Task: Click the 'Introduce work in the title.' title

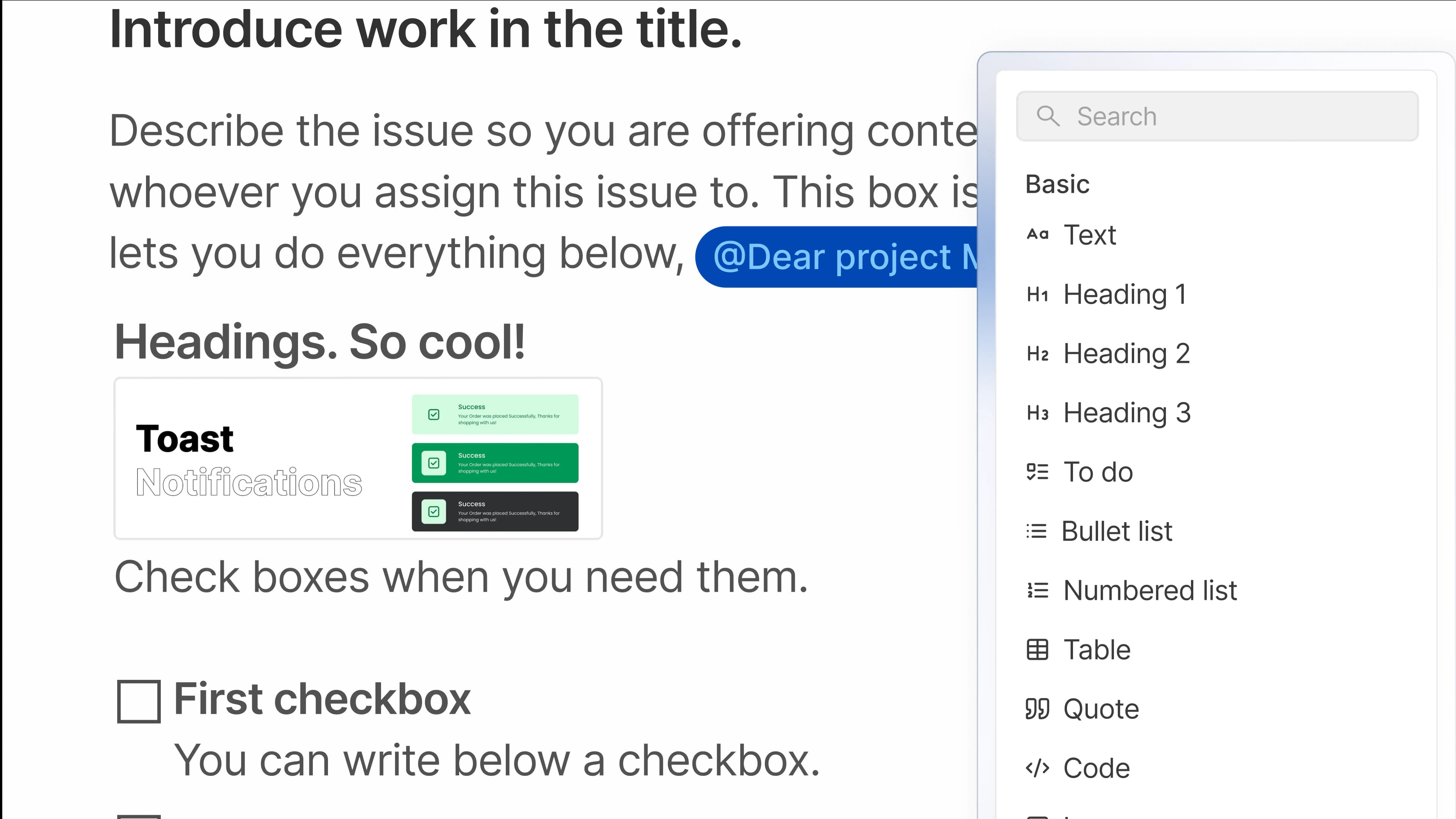Action: tap(425, 30)
